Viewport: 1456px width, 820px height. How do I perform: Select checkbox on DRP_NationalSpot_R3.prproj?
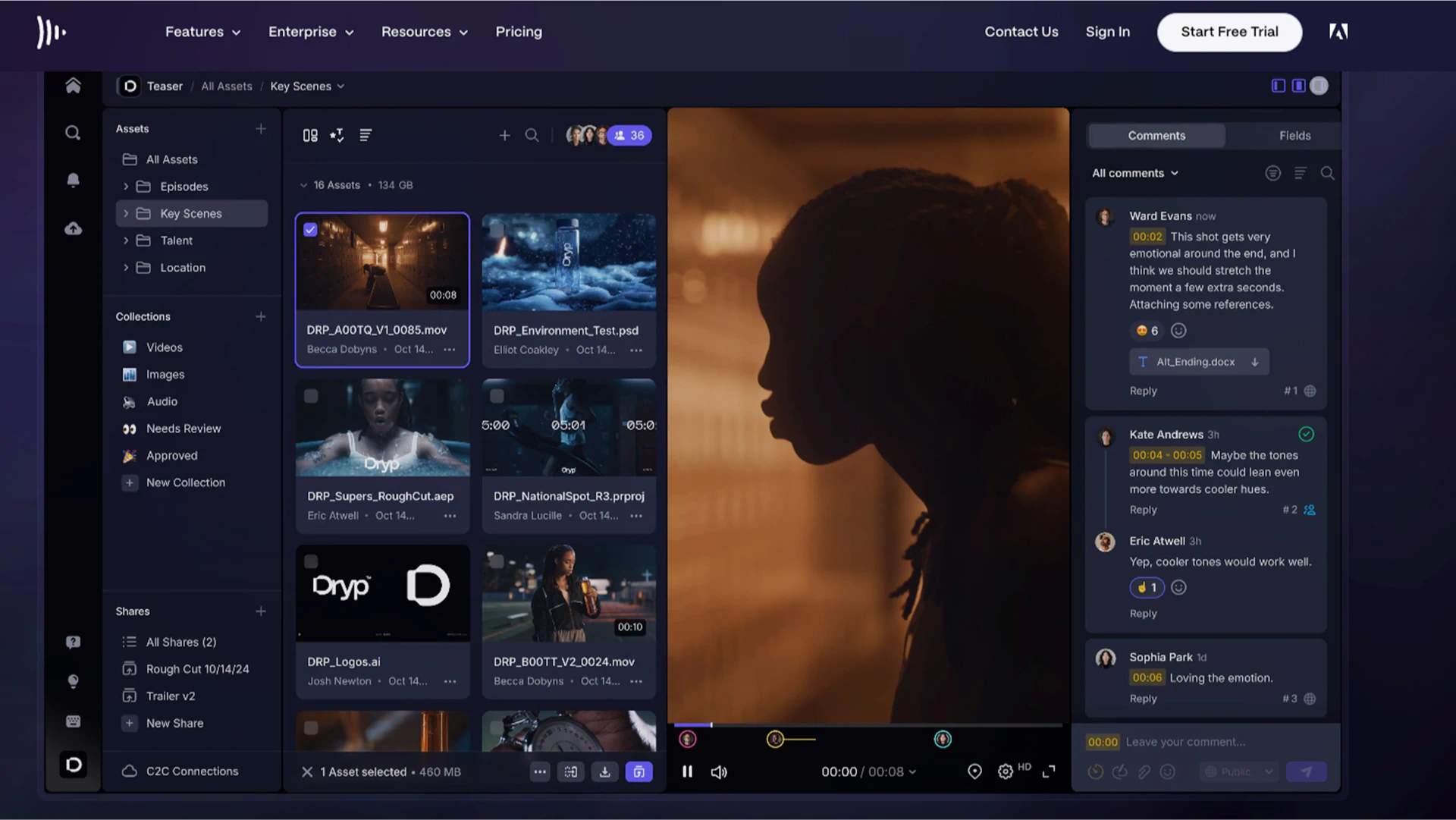pos(497,396)
